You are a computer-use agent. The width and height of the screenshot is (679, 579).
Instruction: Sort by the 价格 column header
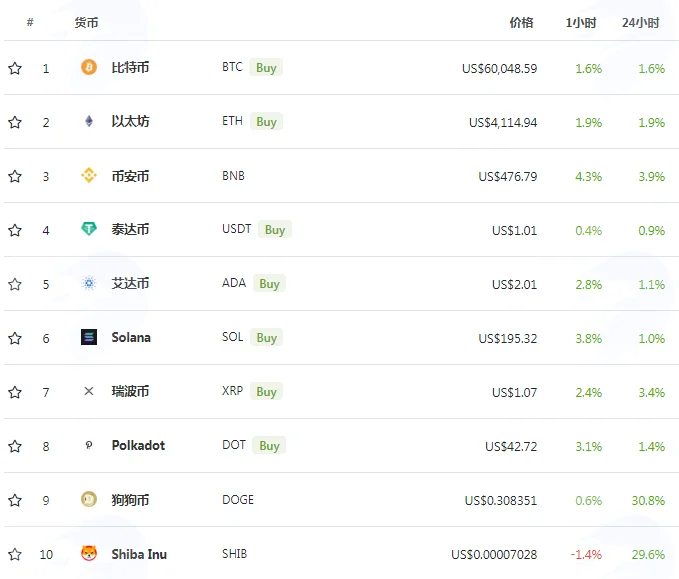(x=521, y=23)
